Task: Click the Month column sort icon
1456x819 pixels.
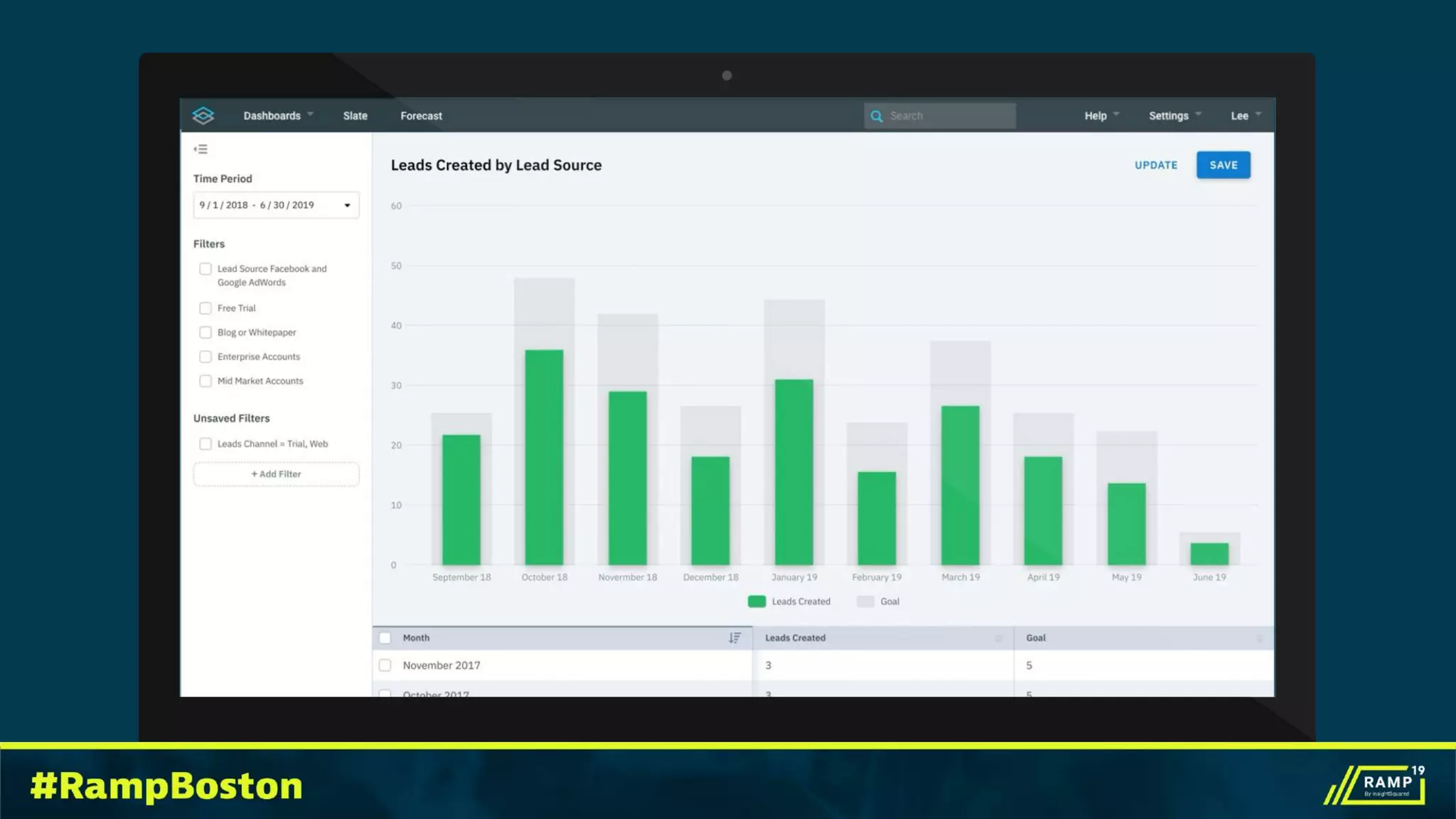Action: click(x=734, y=638)
